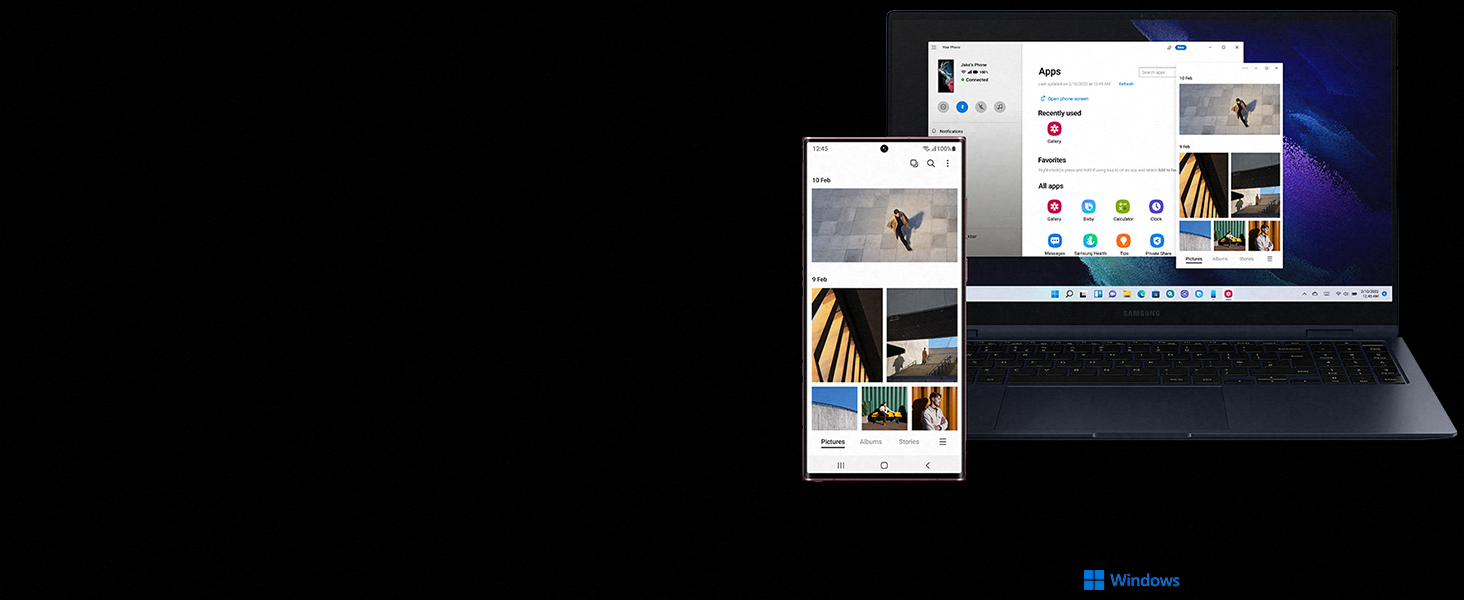The height and width of the screenshot is (600, 1464).
Task: Open the 10 Feb photo in the laptop gallery window
Action: (x=1229, y=109)
